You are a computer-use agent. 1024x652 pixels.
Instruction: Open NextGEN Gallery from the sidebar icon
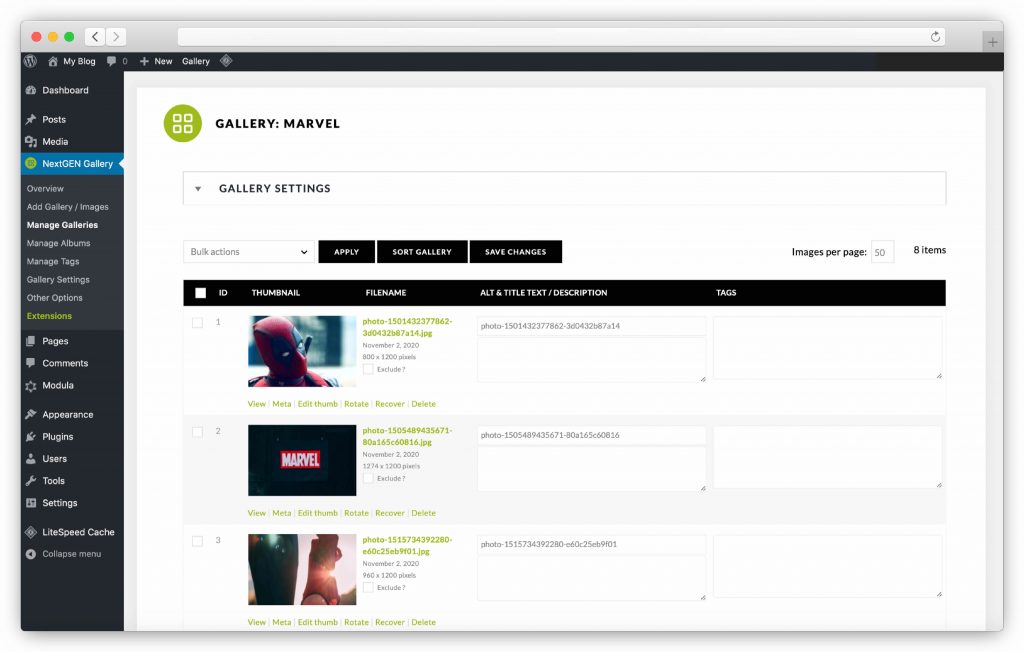point(32,163)
